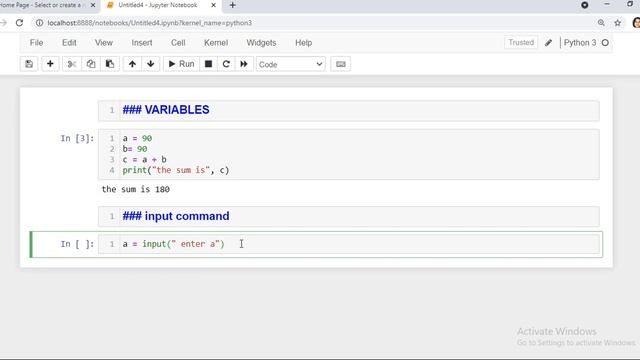The width and height of the screenshot is (640, 360).
Task: Move the selected cell up with the arrow
Action: click(132, 64)
